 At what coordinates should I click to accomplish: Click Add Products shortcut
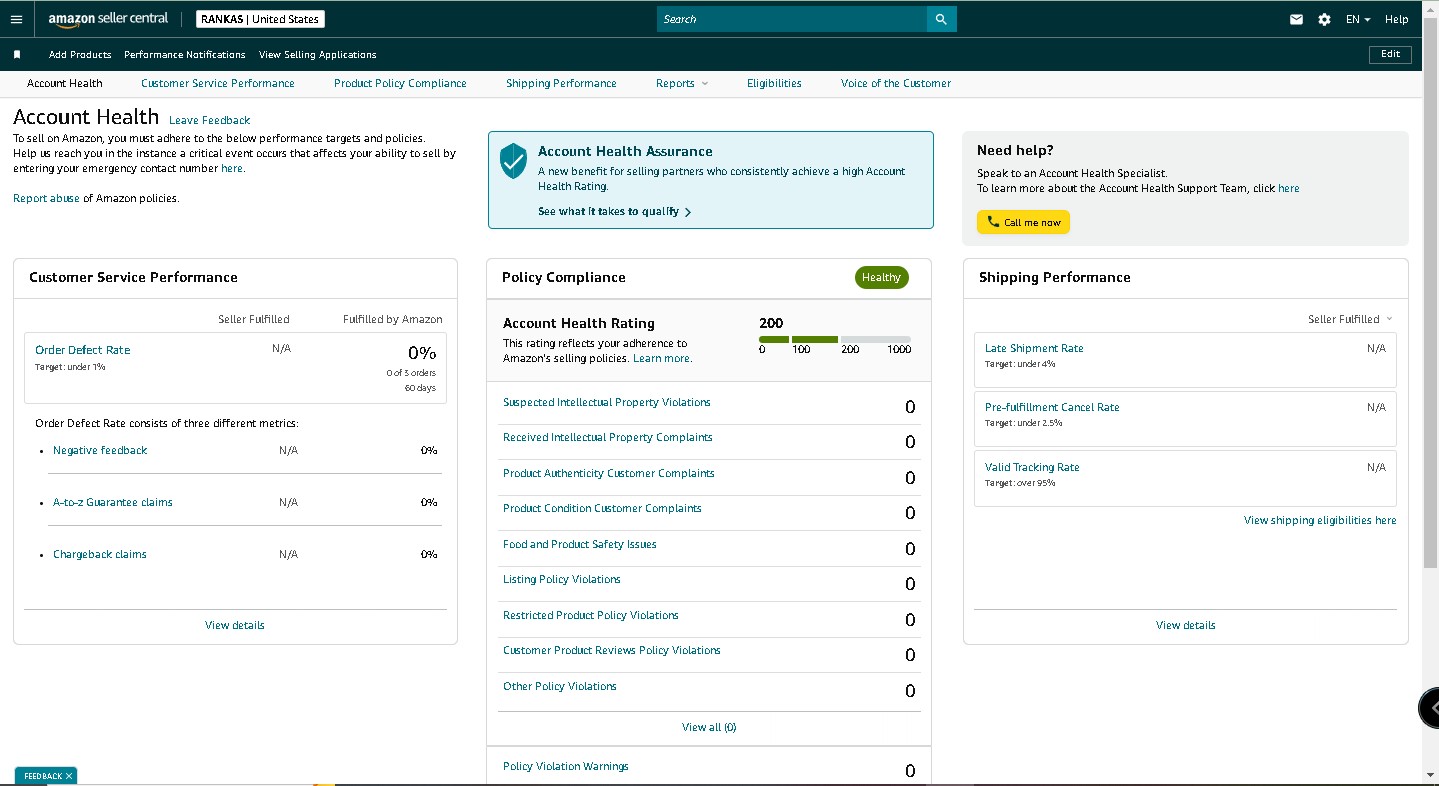[80, 55]
